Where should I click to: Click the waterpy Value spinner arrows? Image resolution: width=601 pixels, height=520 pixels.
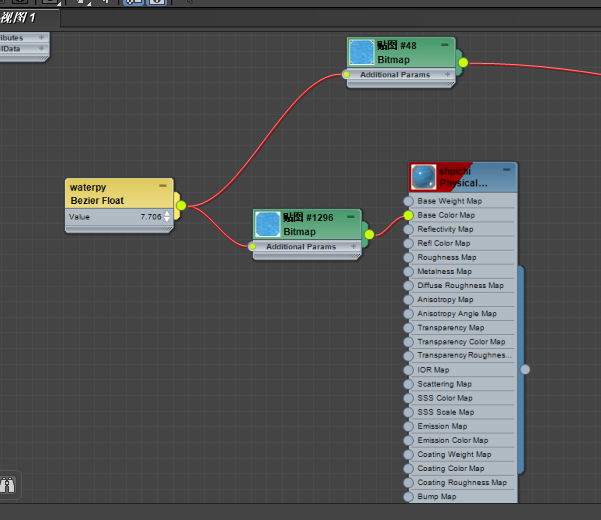[x=167, y=217]
